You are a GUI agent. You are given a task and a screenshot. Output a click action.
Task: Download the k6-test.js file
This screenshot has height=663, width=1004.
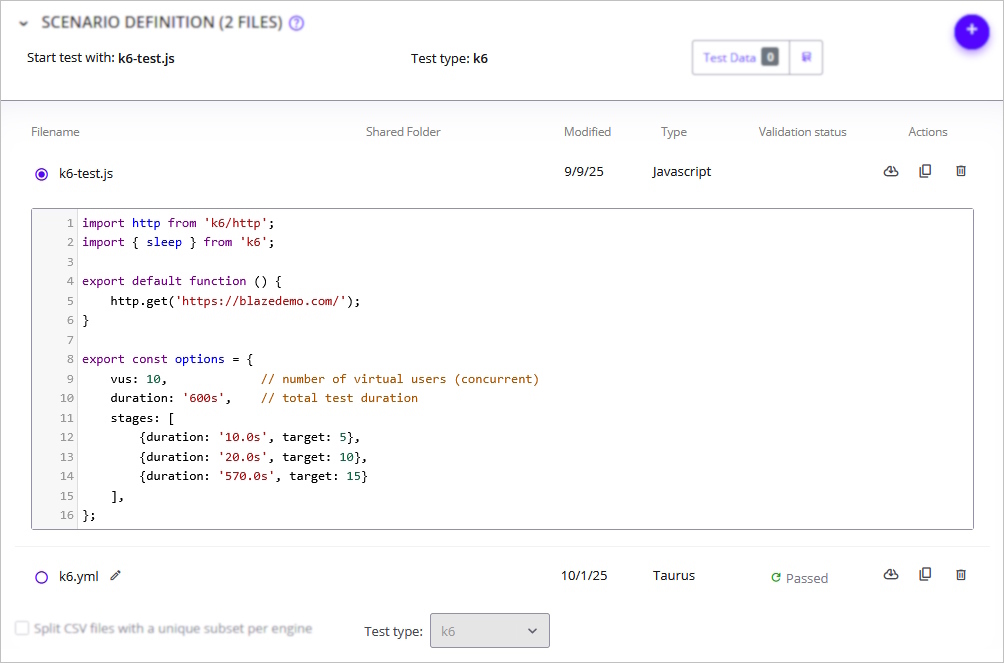(891, 172)
